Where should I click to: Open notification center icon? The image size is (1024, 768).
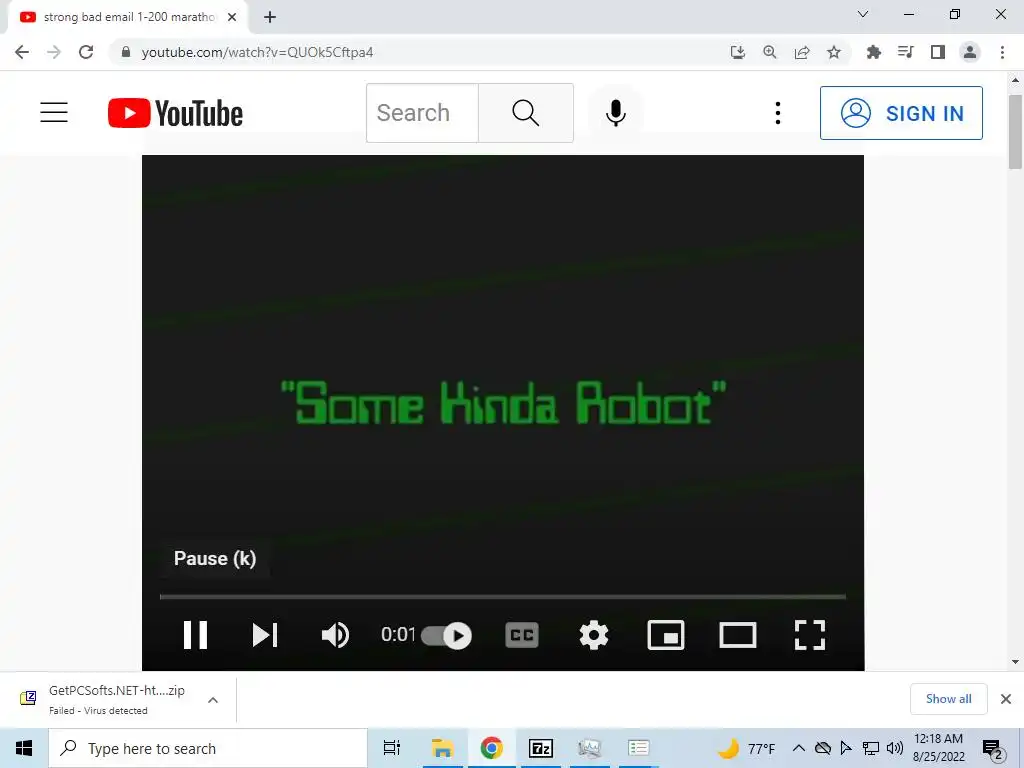(993, 749)
